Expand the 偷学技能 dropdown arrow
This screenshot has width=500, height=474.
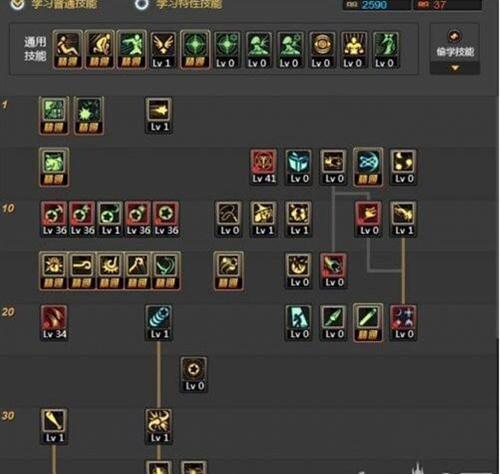coord(455,68)
